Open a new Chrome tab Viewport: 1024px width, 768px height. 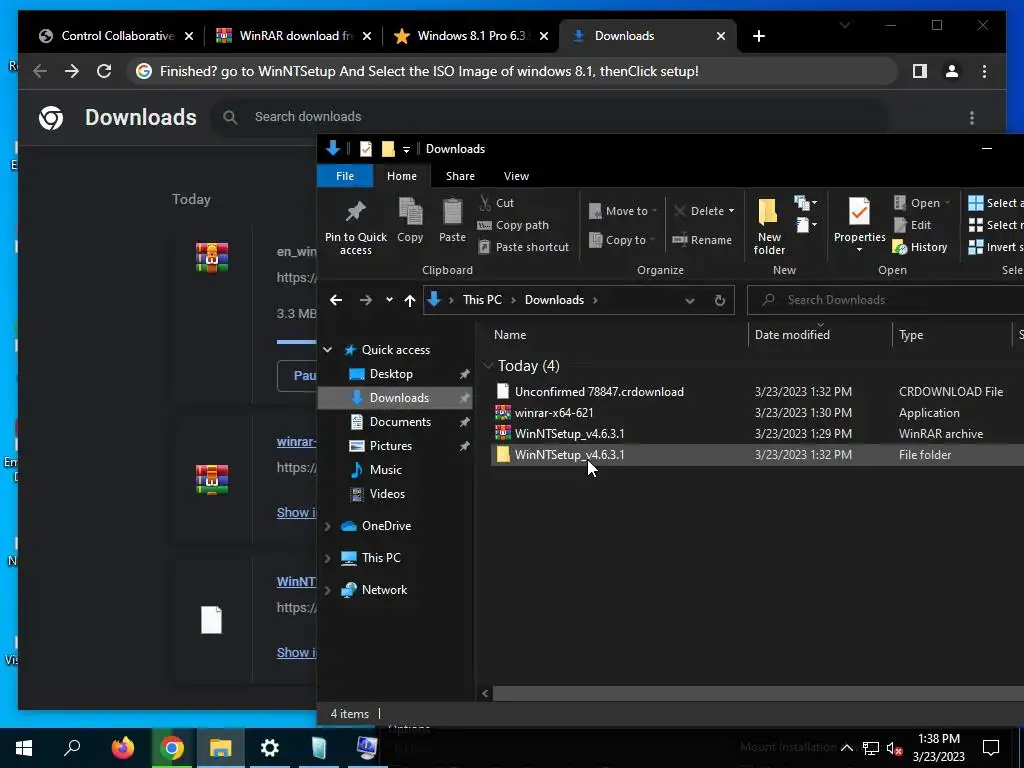pyautogui.click(x=758, y=36)
